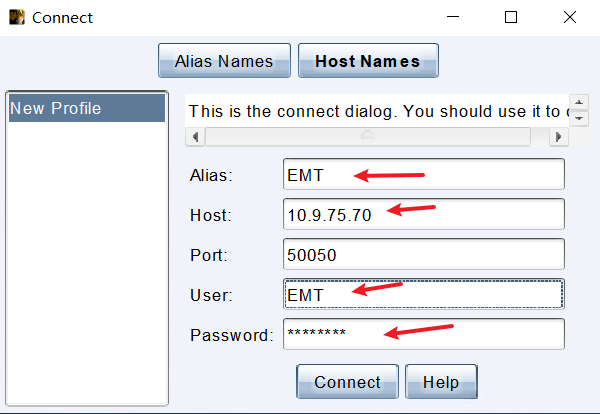Image resolution: width=600 pixels, height=414 pixels.
Task: Click the vertical scroll down arrow
Action: click(580, 118)
